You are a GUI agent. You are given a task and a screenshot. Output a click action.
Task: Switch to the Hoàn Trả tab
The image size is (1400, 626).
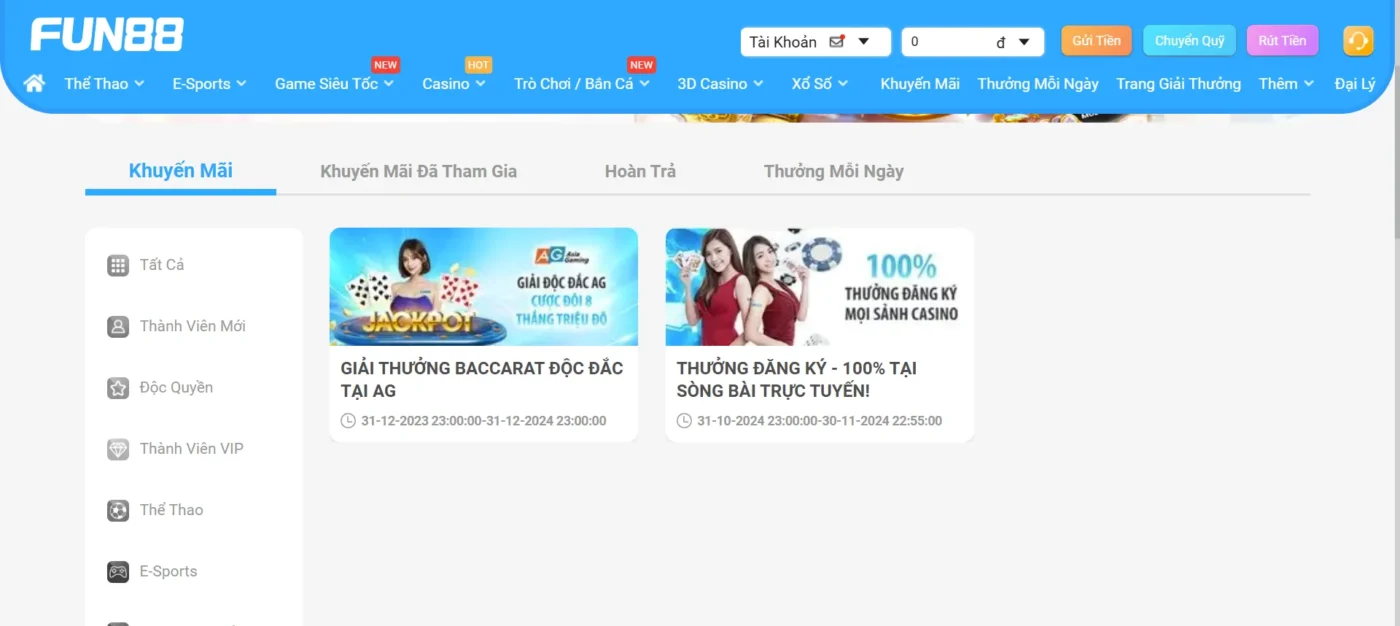click(639, 171)
